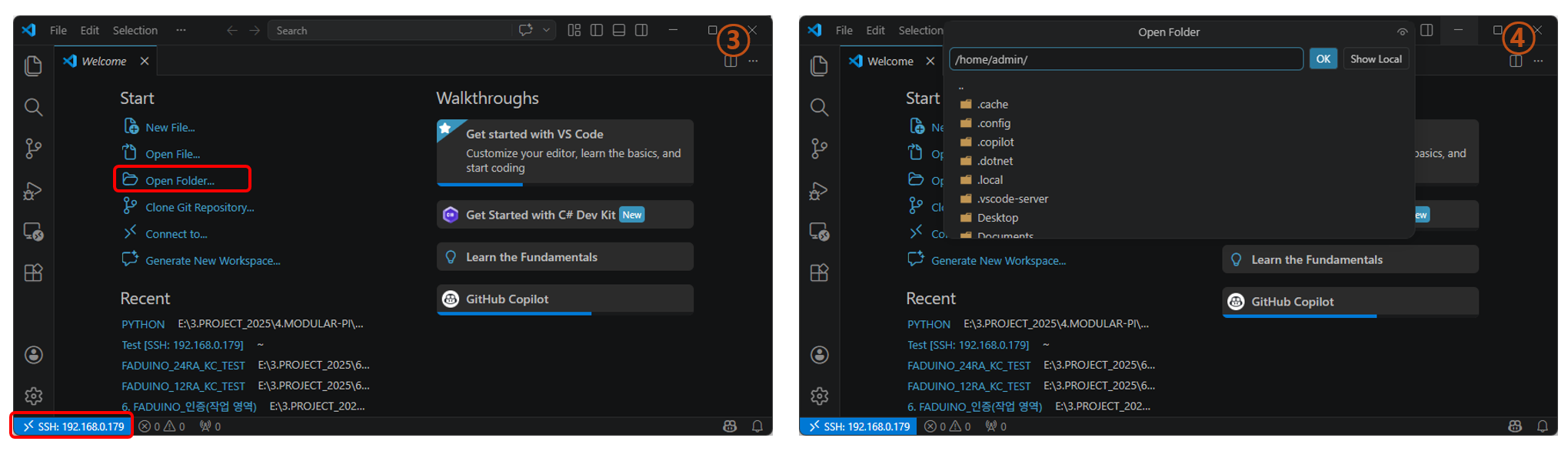
Task: Open Get started with VS Code walkthrough
Action: pyautogui.click(x=564, y=151)
